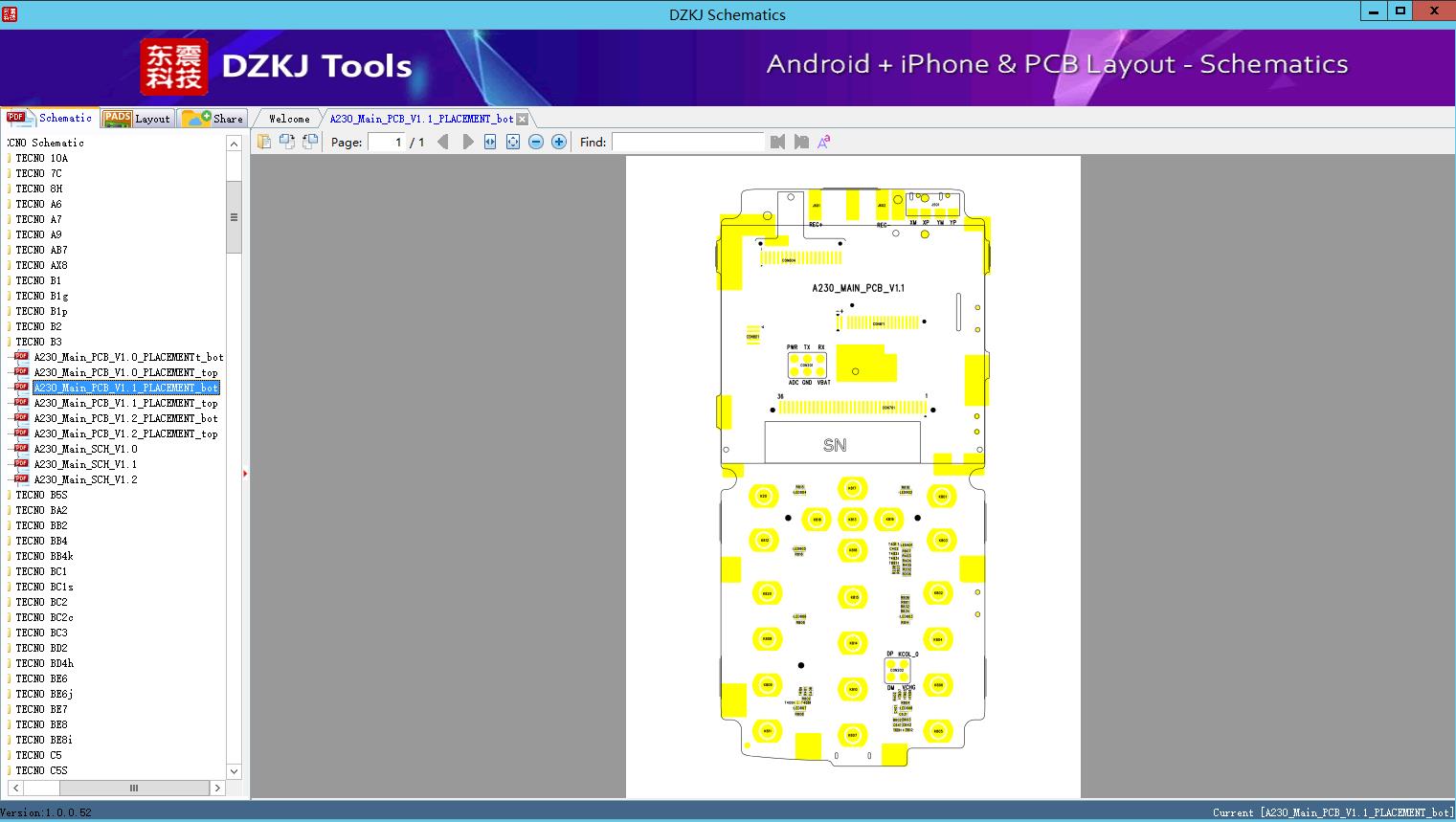Expand the TECNO BC2c folder
The image size is (1456, 822).
pos(45,617)
